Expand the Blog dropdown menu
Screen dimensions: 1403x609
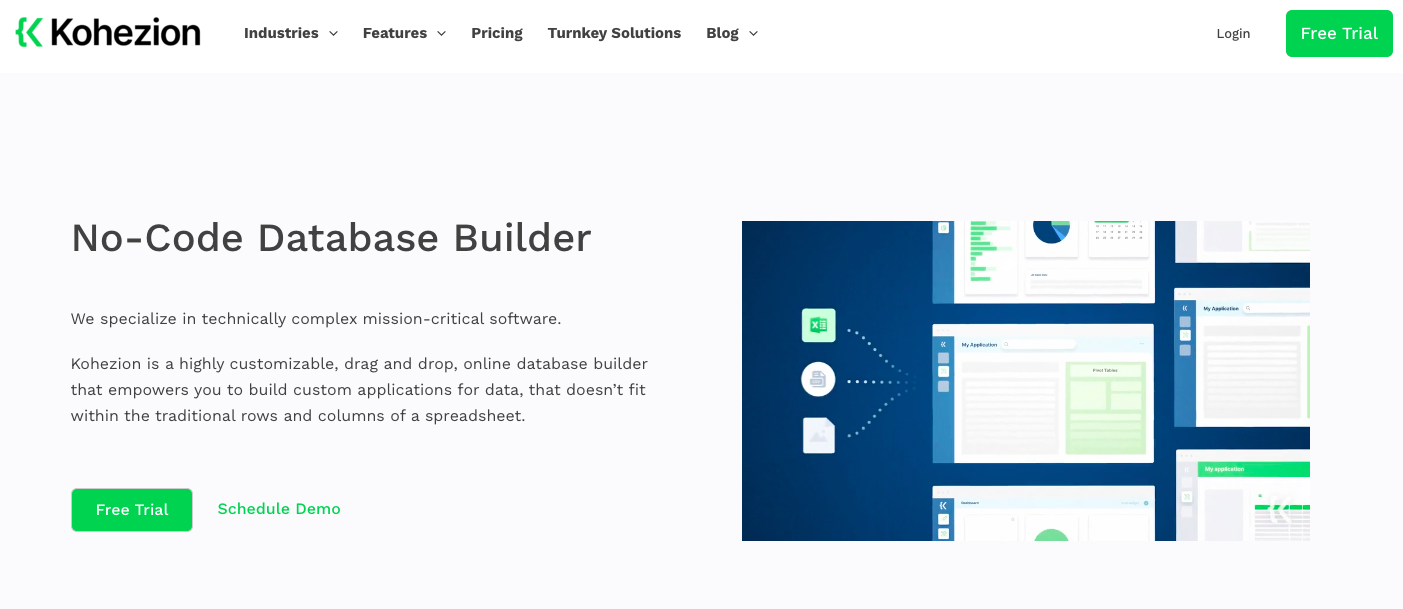point(732,33)
